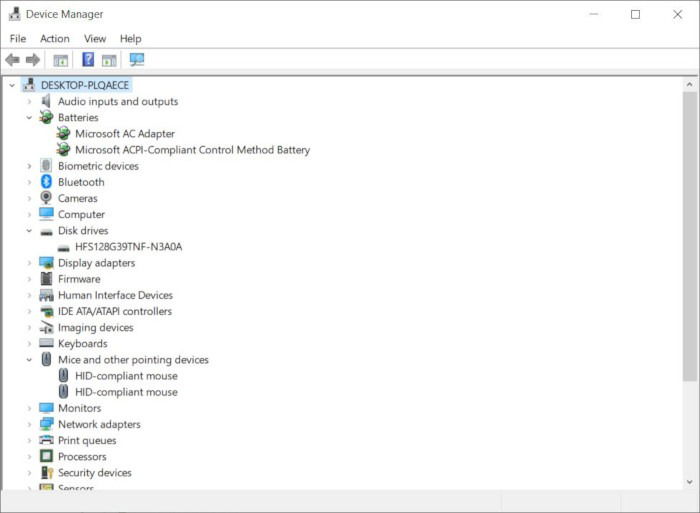Expand the Display adapters chevron
Image resolution: width=700 pixels, height=513 pixels.
coord(29,263)
